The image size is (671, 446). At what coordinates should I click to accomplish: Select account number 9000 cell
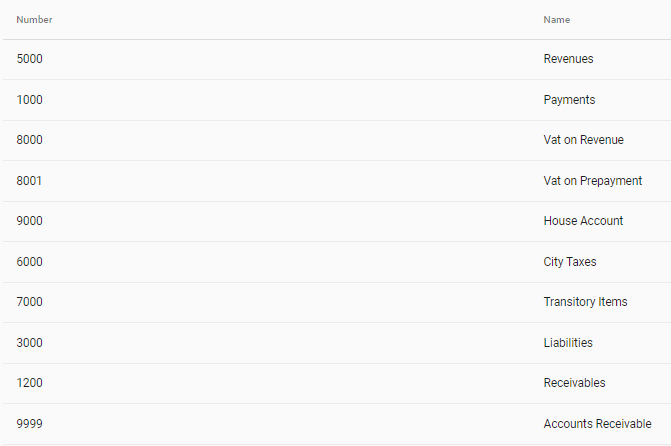pos(30,221)
